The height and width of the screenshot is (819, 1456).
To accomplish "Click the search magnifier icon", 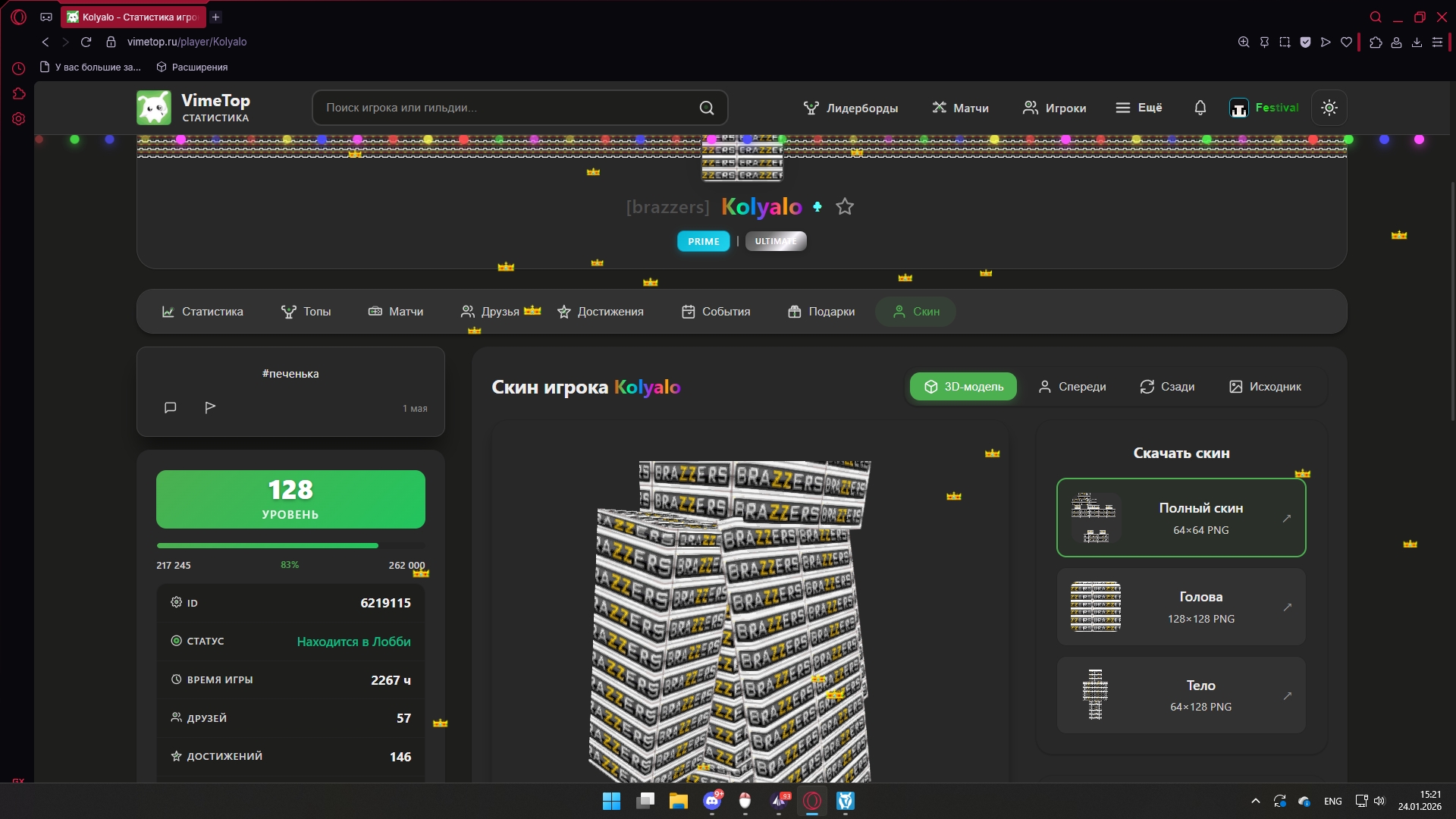I will [706, 108].
